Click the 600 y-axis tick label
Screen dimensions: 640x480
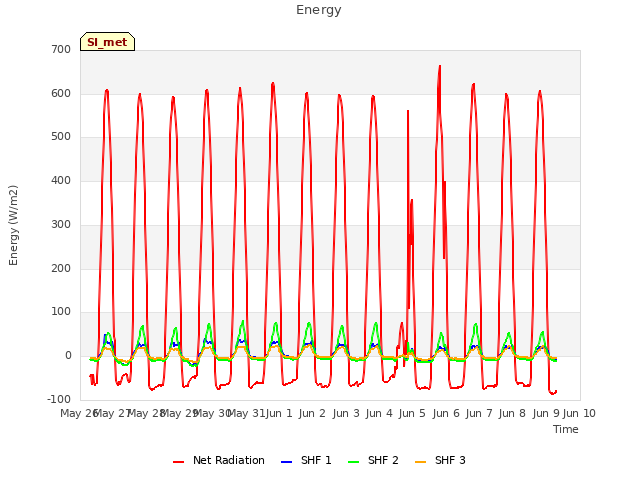pos(61,93)
